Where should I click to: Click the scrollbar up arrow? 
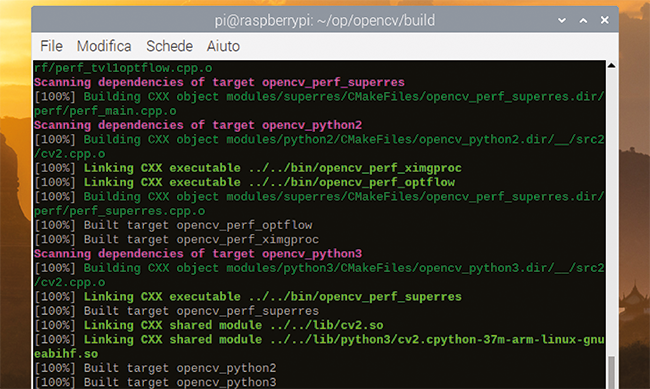(611, 65)
